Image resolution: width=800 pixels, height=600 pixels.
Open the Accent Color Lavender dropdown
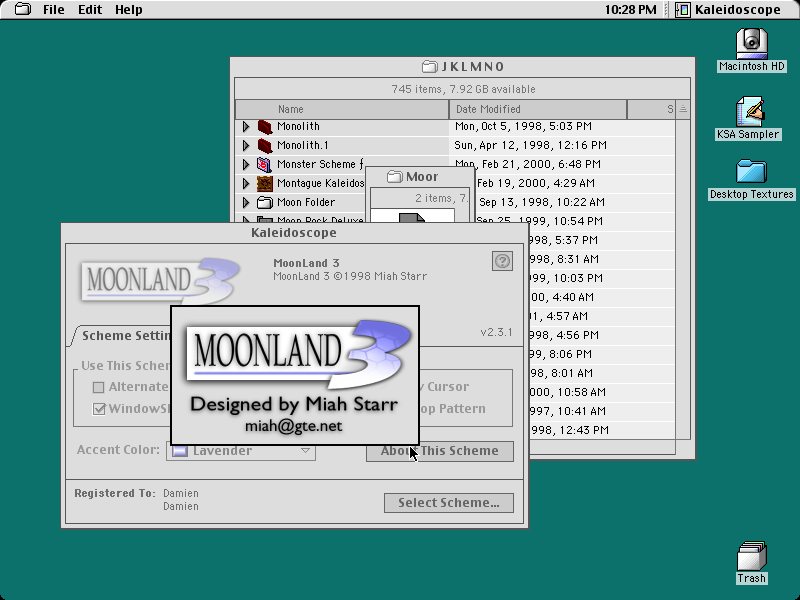point(241,451)
